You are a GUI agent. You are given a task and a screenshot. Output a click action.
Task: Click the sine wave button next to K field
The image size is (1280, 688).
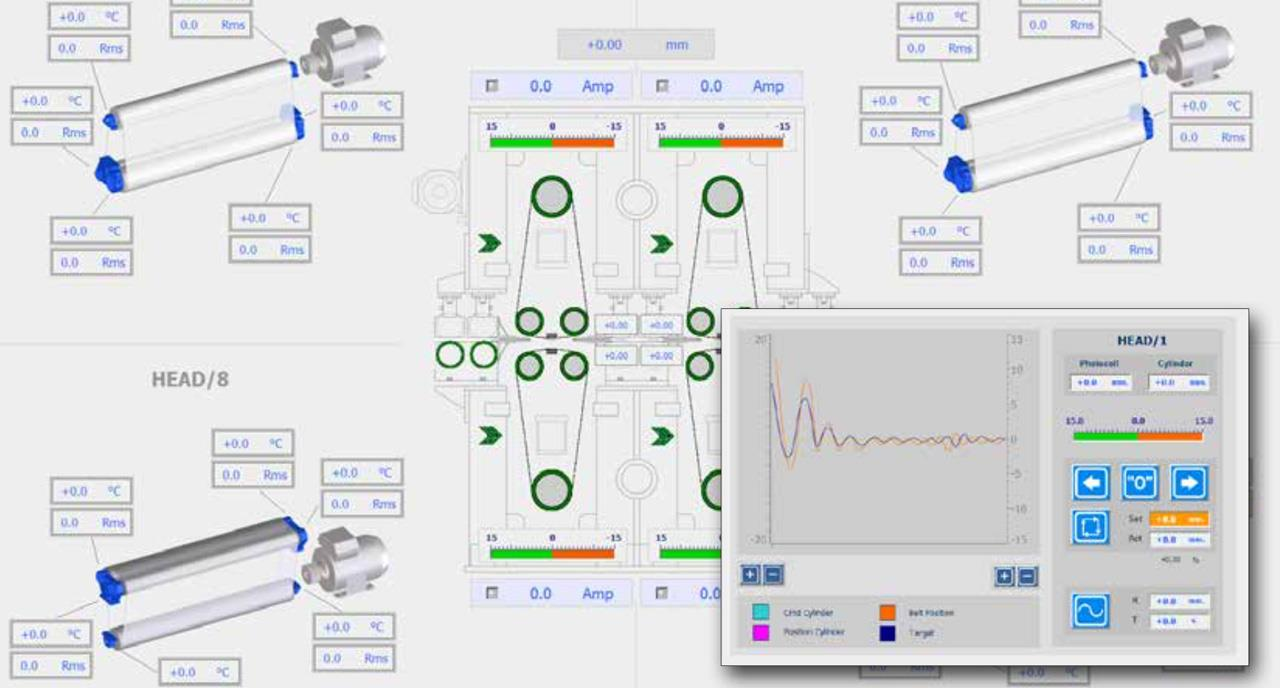click(1091, 610)
